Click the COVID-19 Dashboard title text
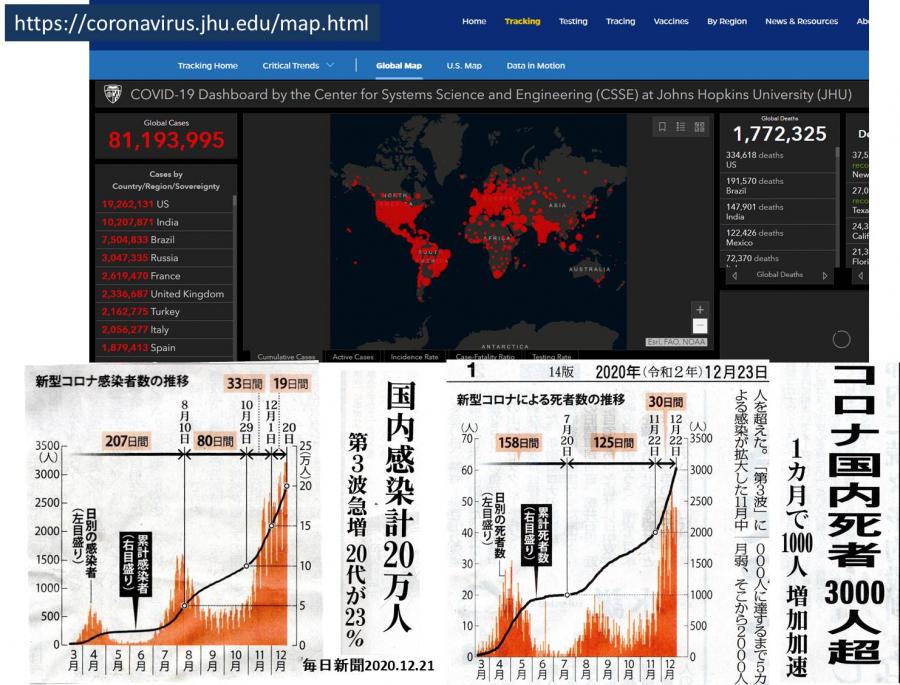The height and width of the screenshot is (685, 900). pyautogui.click(x=491, y=94)
